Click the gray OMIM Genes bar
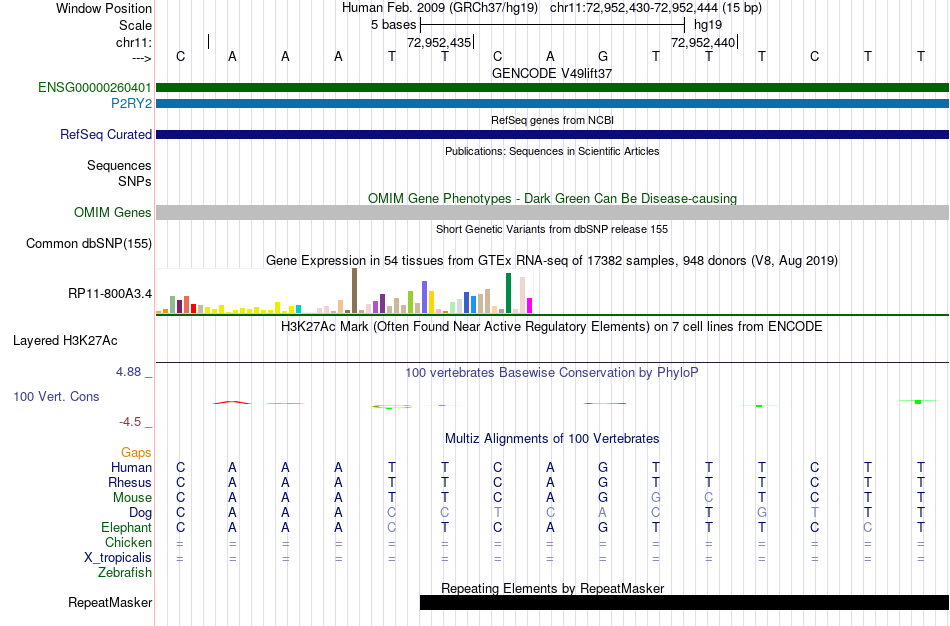Viewport: 950px width, 626px height. tap(553, 212)
